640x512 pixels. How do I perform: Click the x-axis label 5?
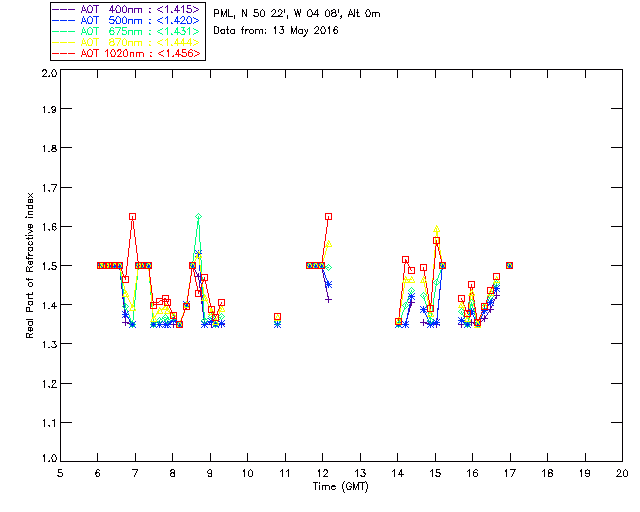point(60,473)
